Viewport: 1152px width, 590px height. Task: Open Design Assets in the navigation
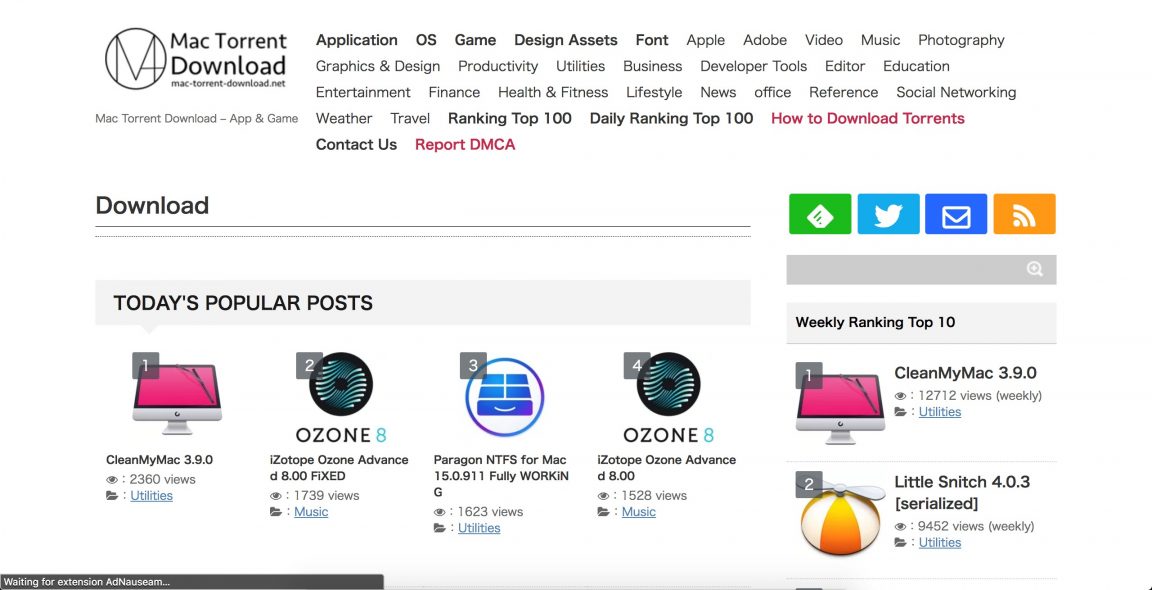tap(566, 40)
